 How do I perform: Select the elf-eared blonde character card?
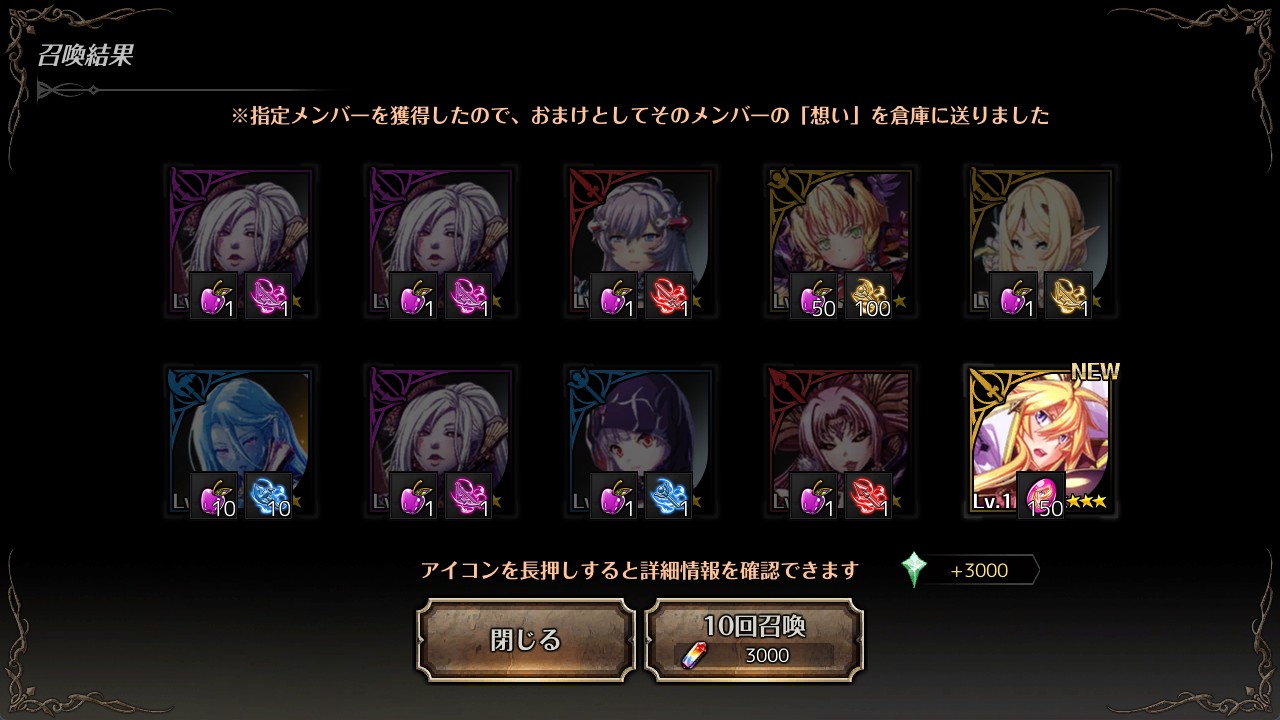pyautogui.click(x=1041, y=242)
